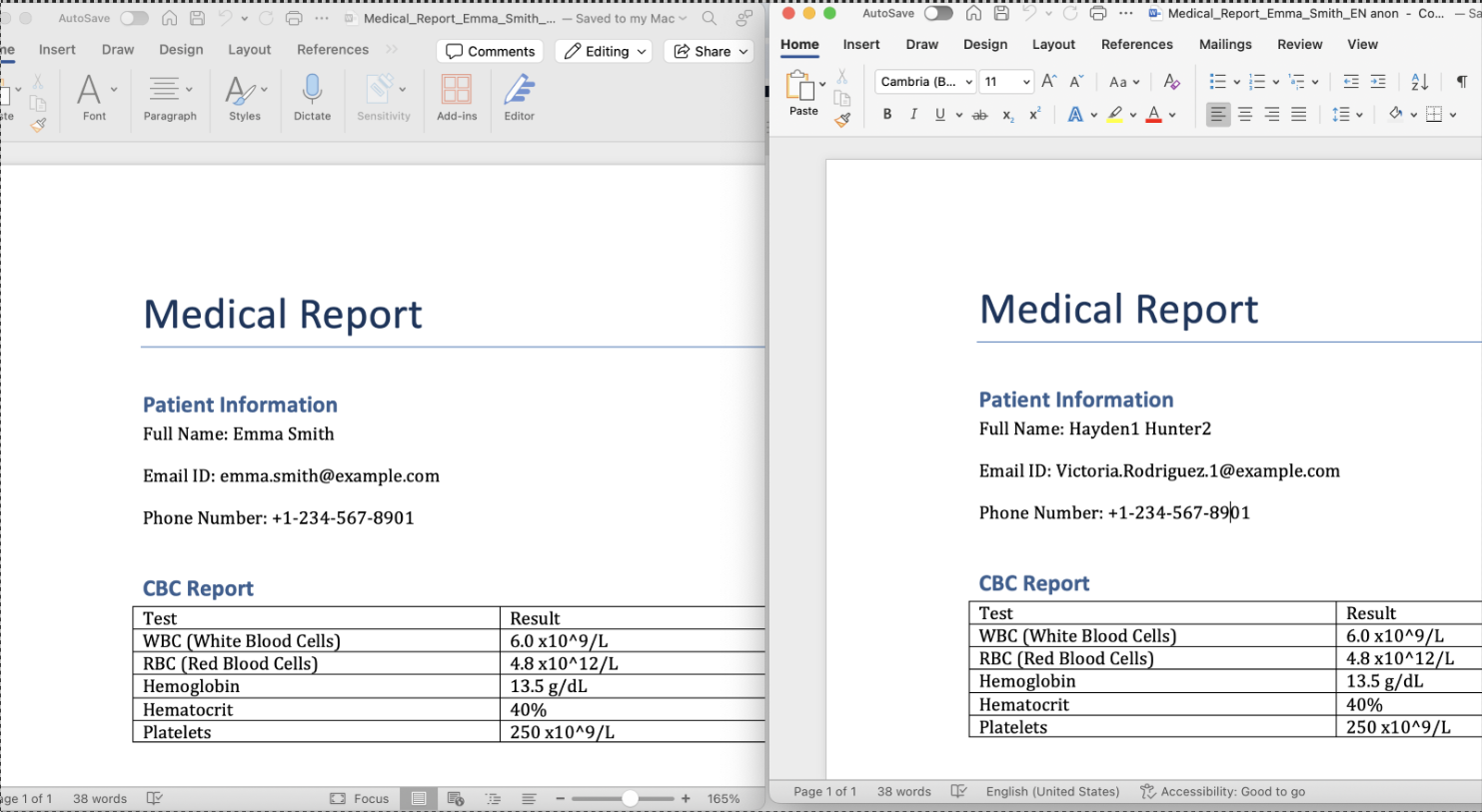
Task: Toggle AutoSave in the left window
Action: click(x=134, y=19)
